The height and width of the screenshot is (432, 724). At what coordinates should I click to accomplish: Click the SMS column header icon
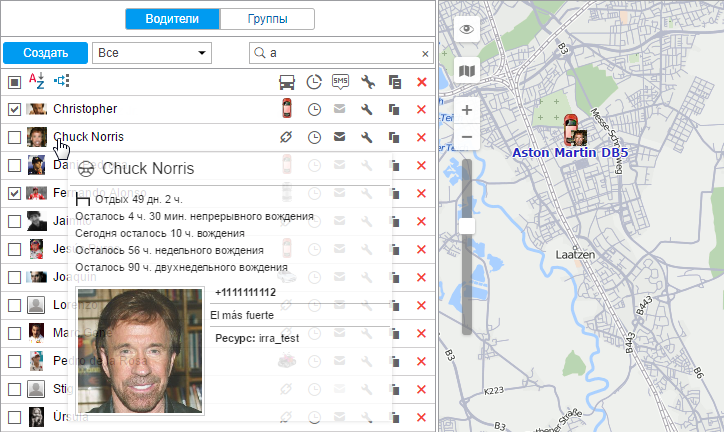coord(341,82)
